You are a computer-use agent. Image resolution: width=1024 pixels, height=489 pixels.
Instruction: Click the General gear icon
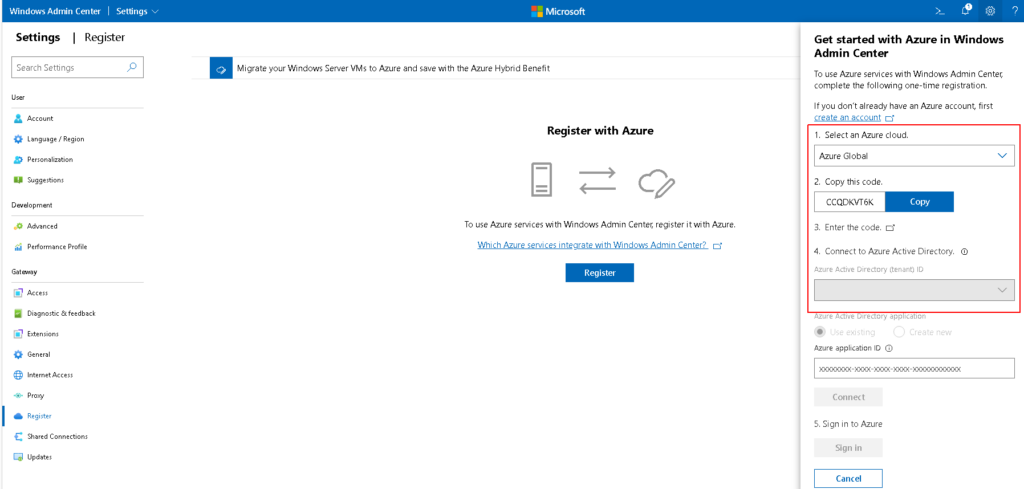pos(18,355)
